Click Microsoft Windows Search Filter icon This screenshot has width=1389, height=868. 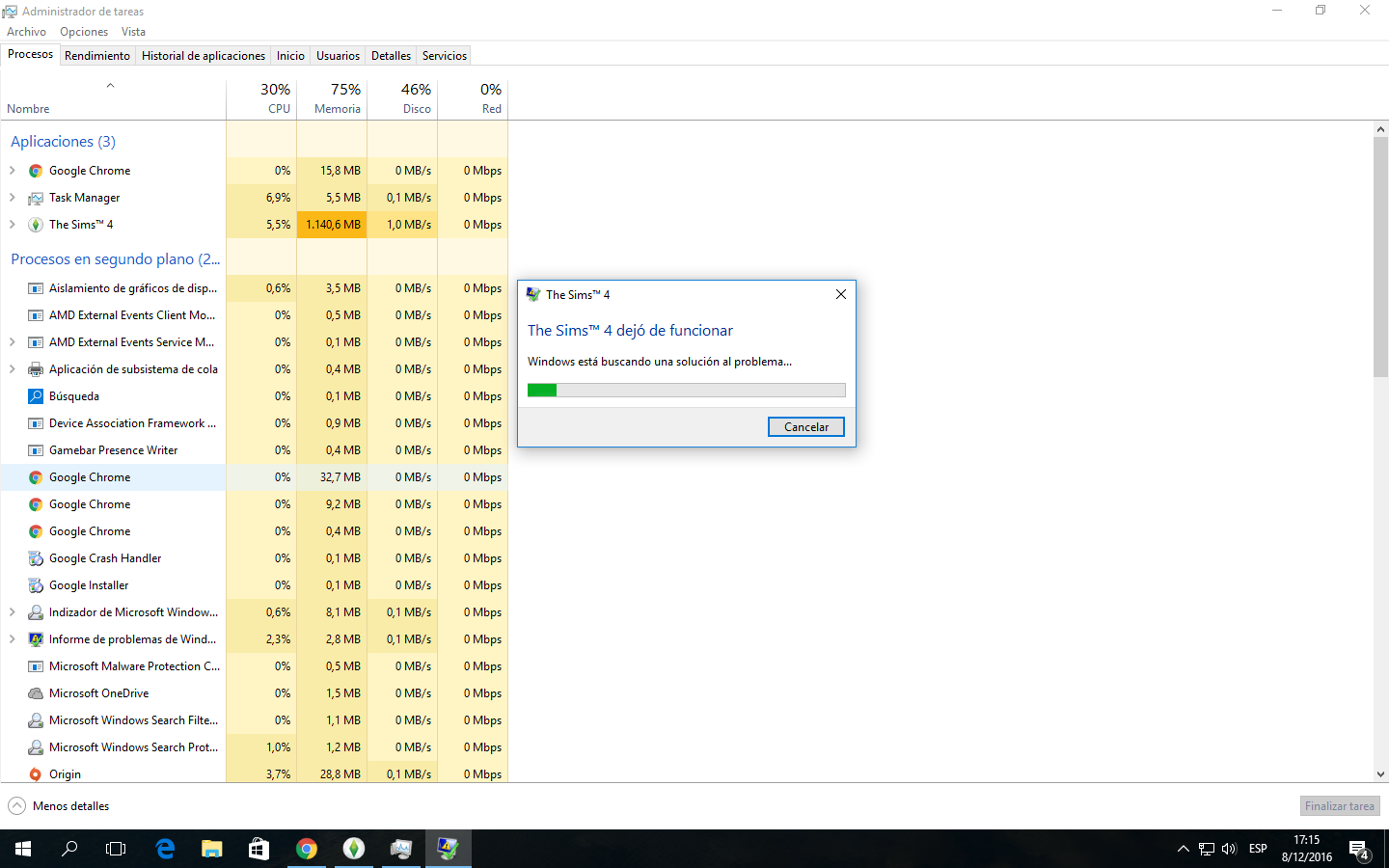(36, 720)
